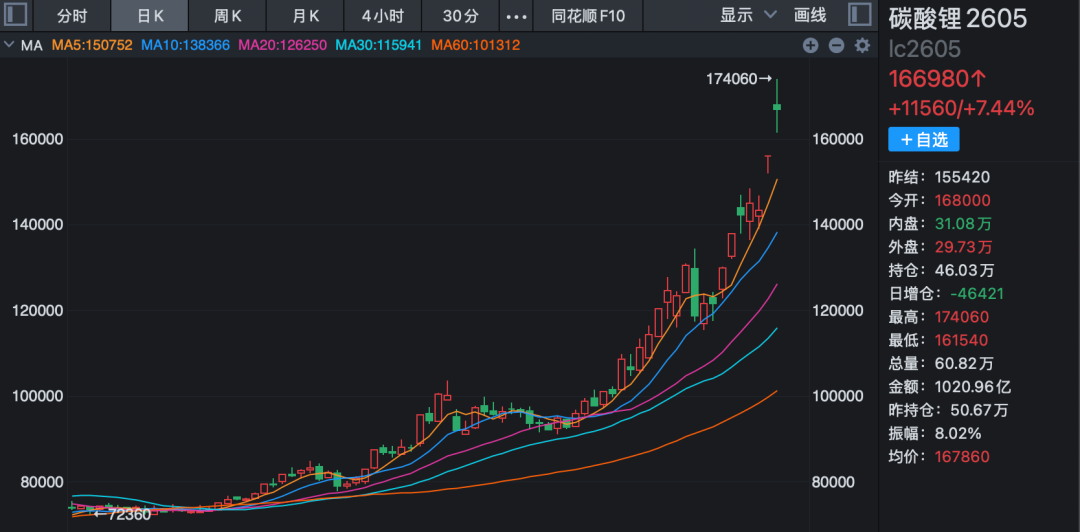Switch to the 周K tab
1080x532 pixels.
[x=228, y=15]
